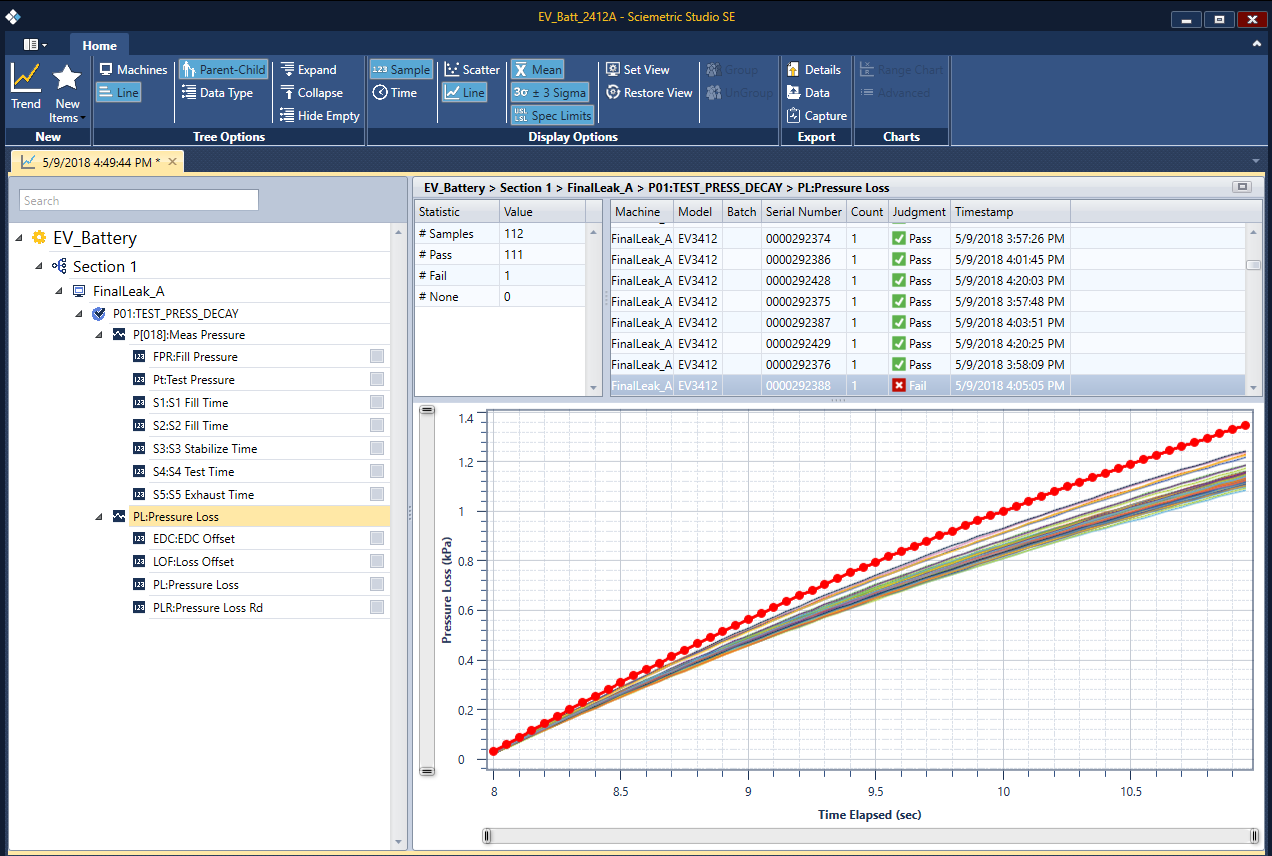
Task: Toggle the Mean display option
Action: pos(537,70)
